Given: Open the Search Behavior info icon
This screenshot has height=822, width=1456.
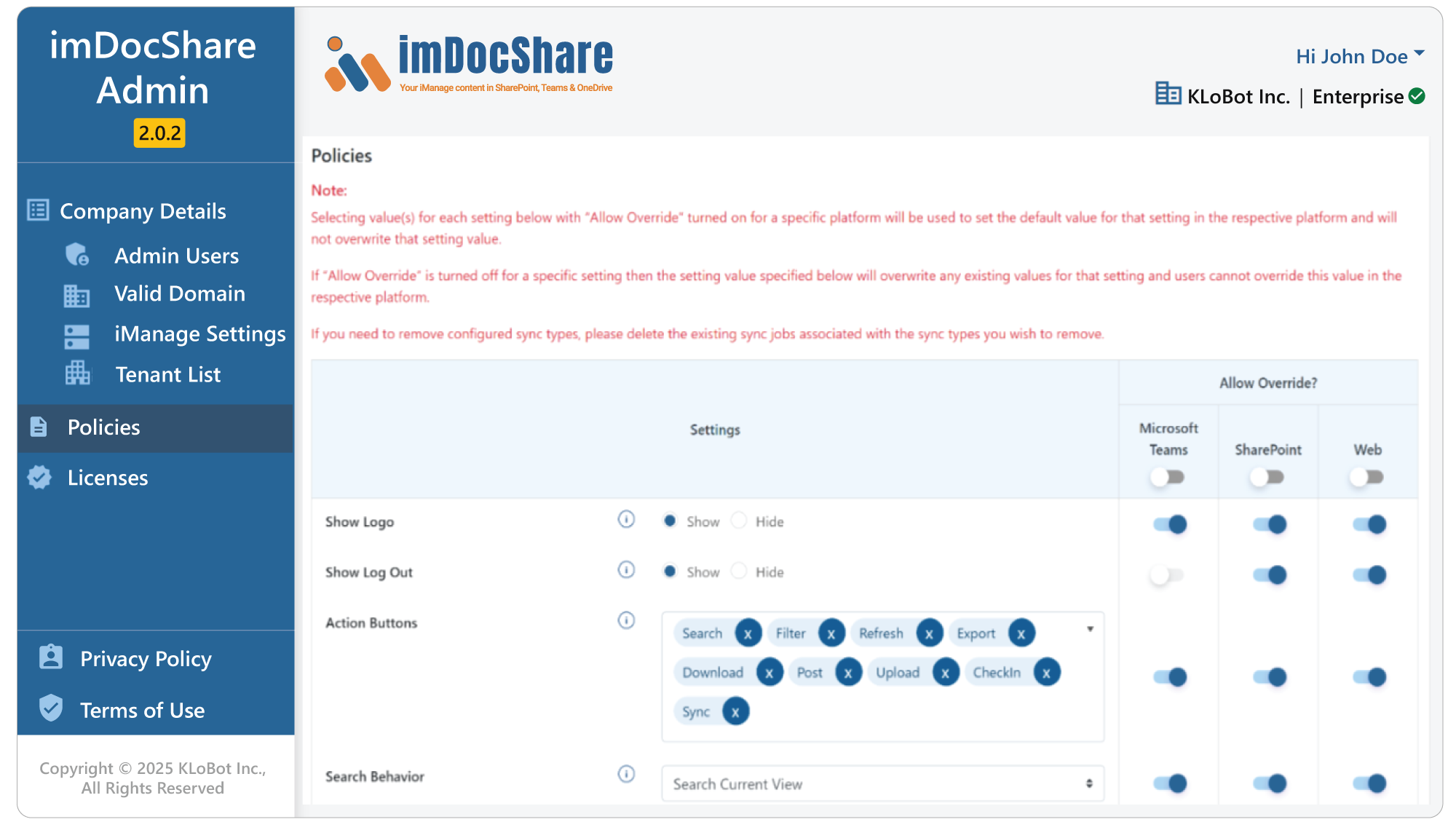Looking at the screenshot, I should coord(626,774).
